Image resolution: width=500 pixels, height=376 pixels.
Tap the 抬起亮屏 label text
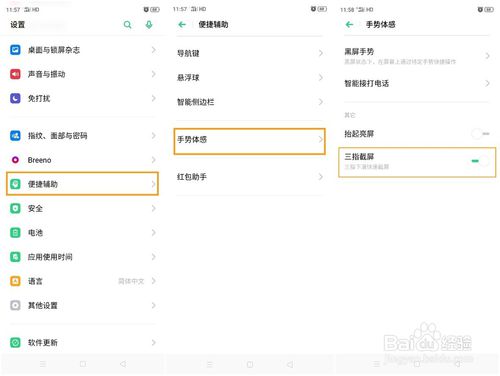tap(359, 134)
